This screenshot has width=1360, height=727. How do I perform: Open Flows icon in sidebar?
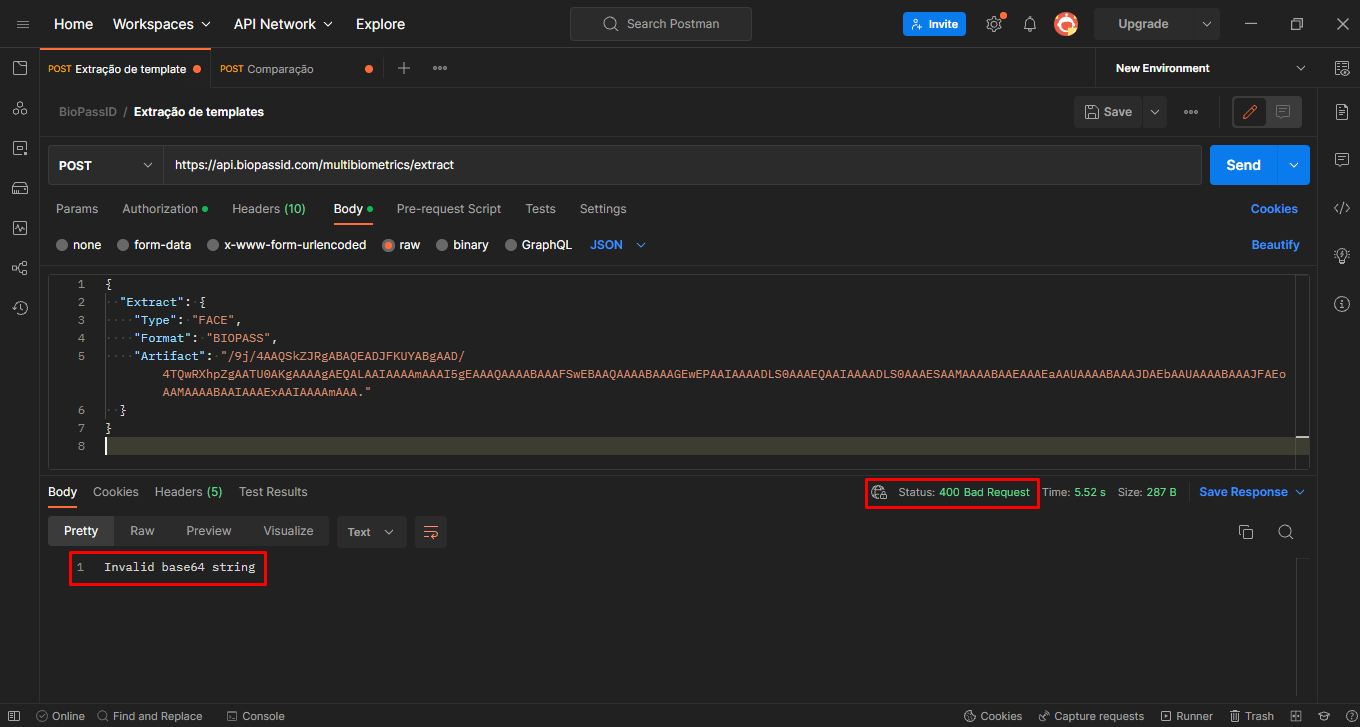click(20, 268)
